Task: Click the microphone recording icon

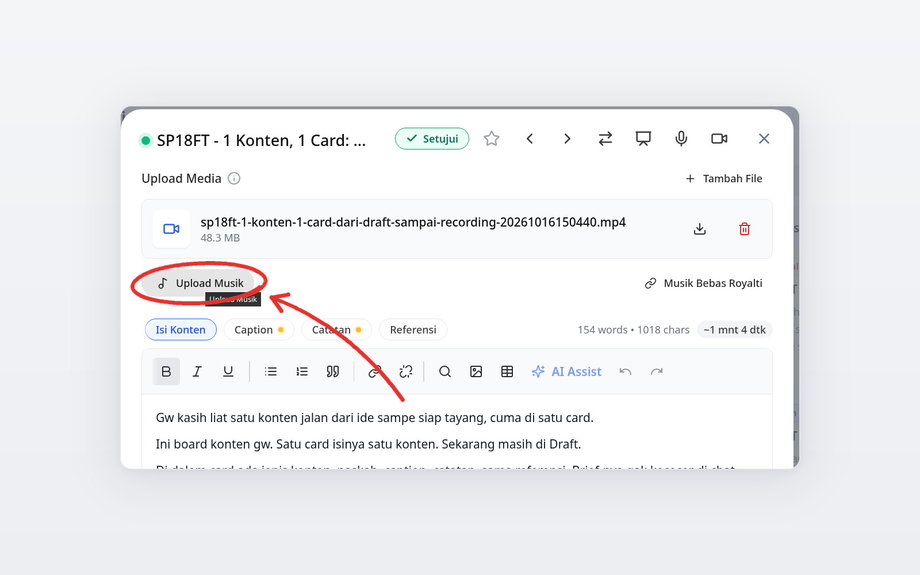Action: 681,139
